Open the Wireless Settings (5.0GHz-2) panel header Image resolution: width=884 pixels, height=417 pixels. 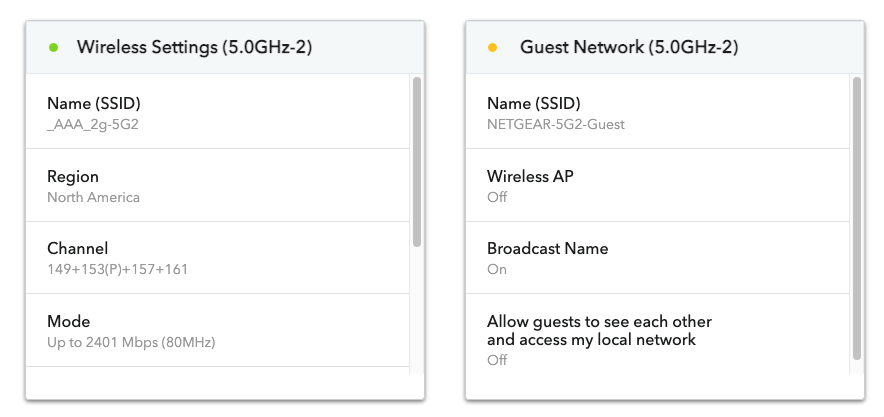[x=195, y=47]
